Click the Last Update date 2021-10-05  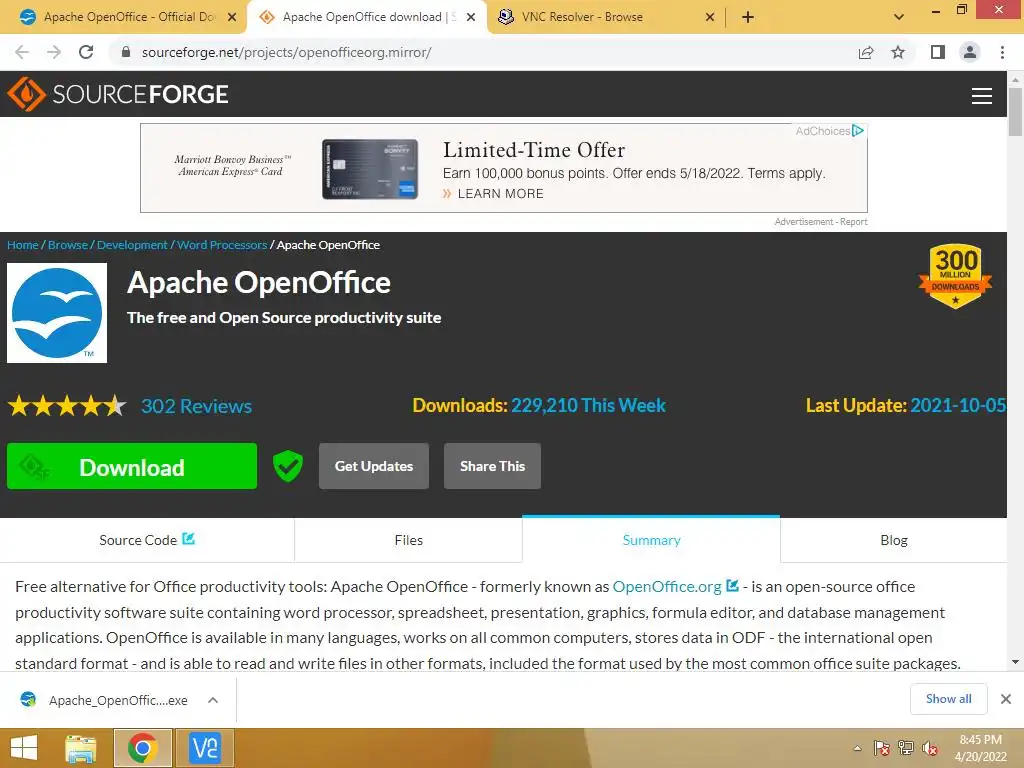pyautogui.click(x=958, y=406)
